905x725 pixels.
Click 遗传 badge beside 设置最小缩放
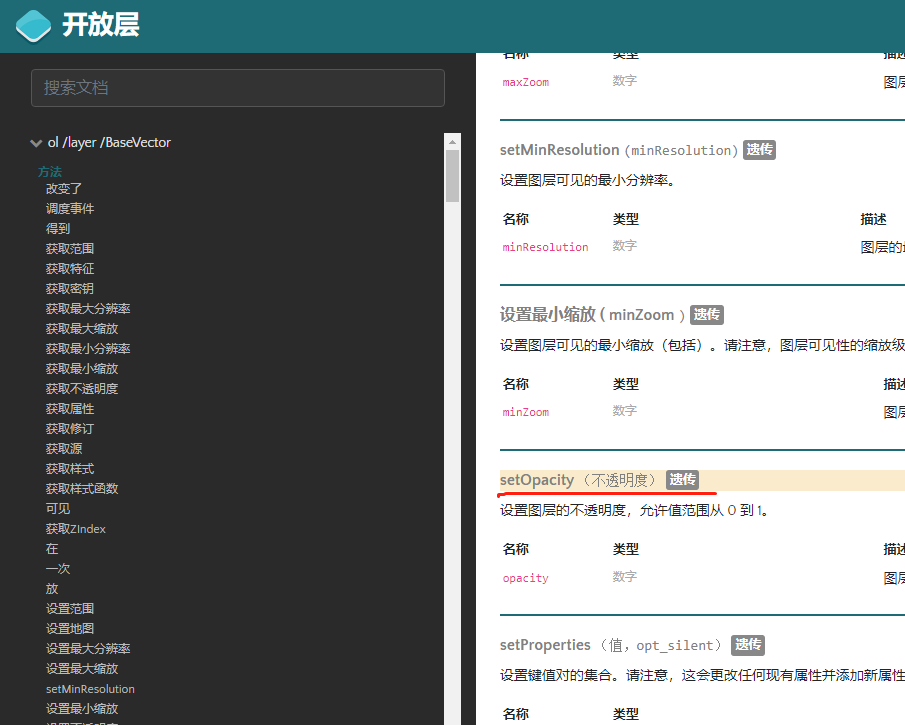coord(706,315)
